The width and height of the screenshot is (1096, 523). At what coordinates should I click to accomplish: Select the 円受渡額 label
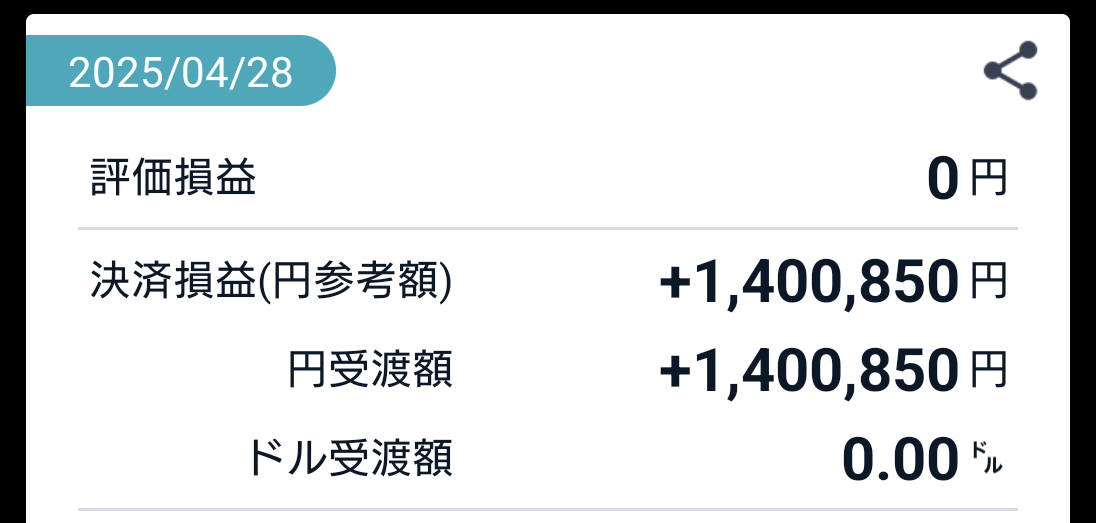click(370, 371)
